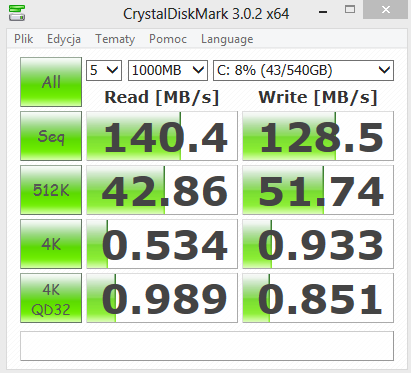Start the 512K test

click(x=51, y=190)
